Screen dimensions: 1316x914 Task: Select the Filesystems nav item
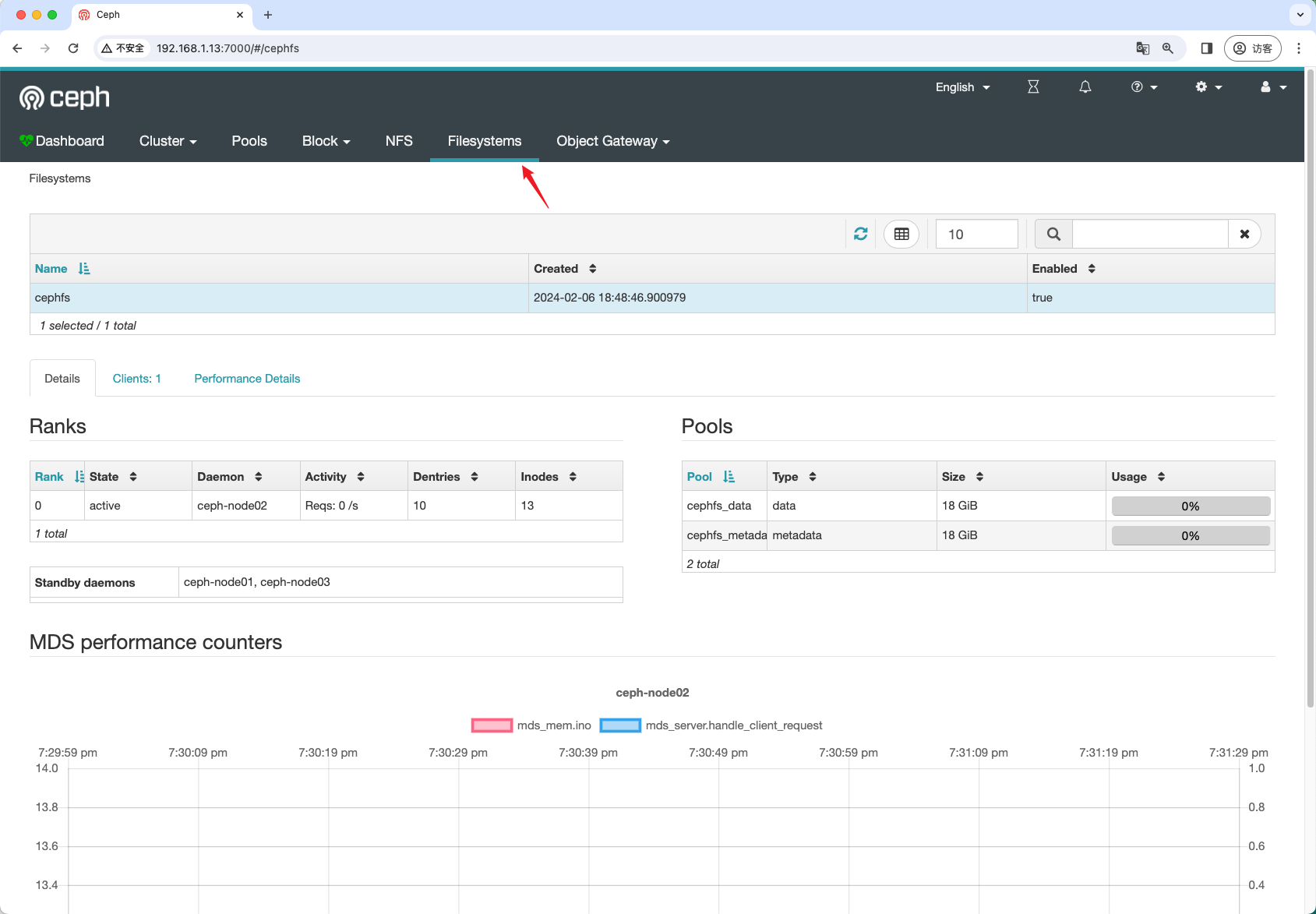click(x=485, y=141)
